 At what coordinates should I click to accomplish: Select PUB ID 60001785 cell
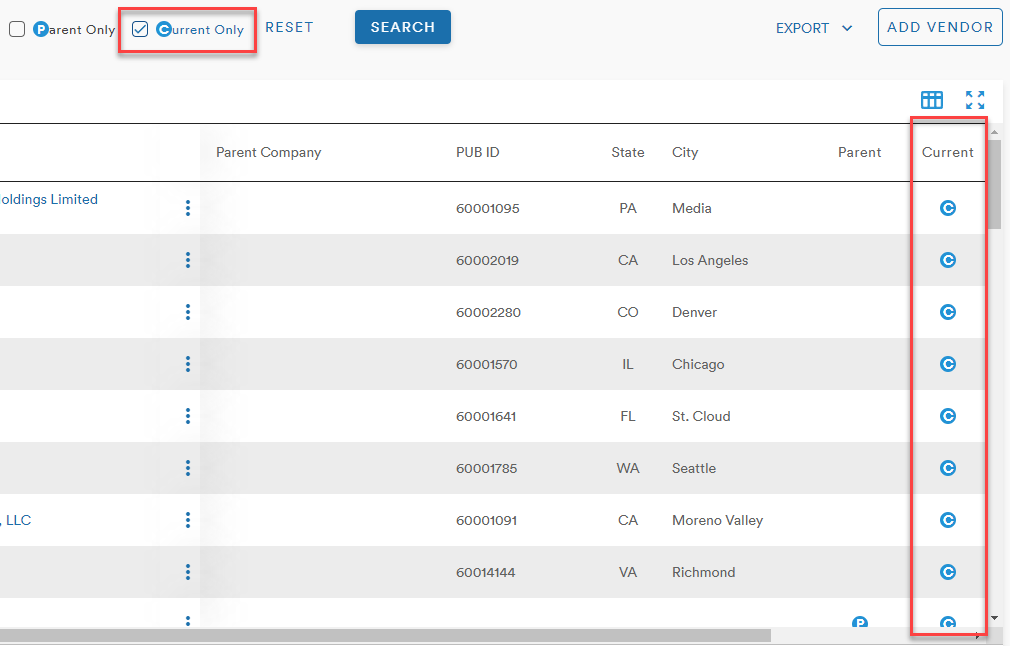pos(486,468)
